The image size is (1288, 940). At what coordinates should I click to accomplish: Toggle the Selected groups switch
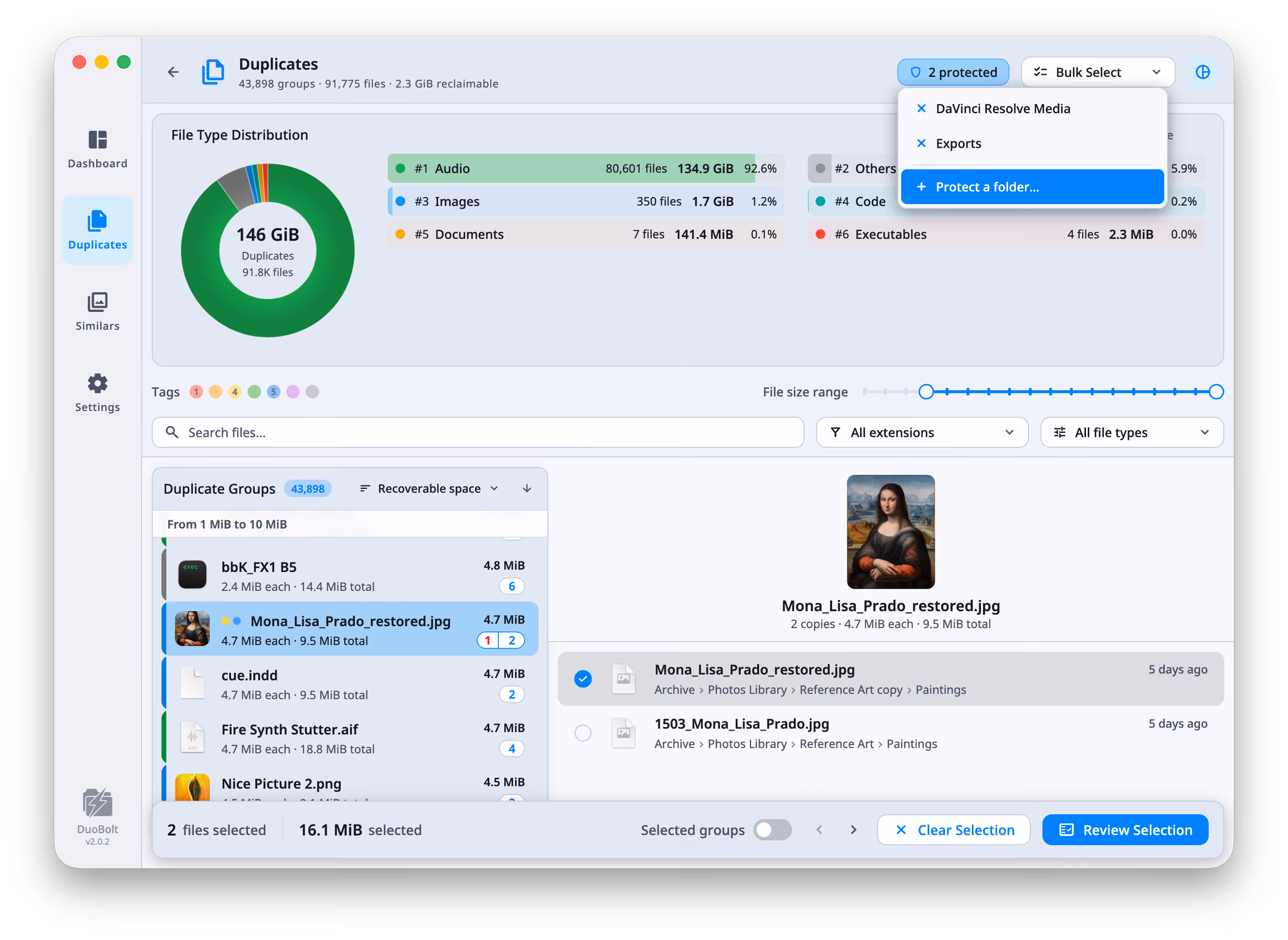coord(773,830)
